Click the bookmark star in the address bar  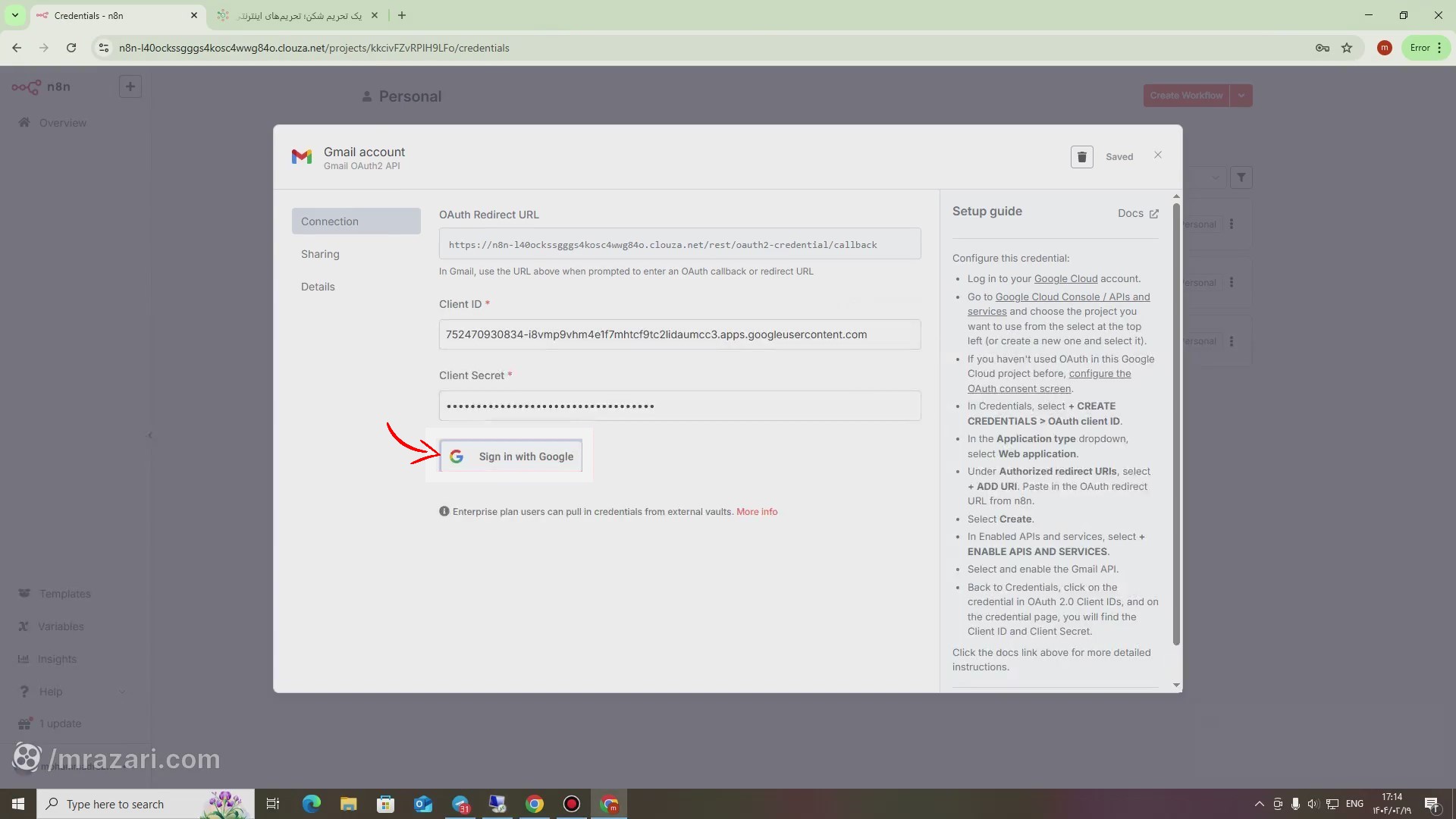tap(1348, 48)
